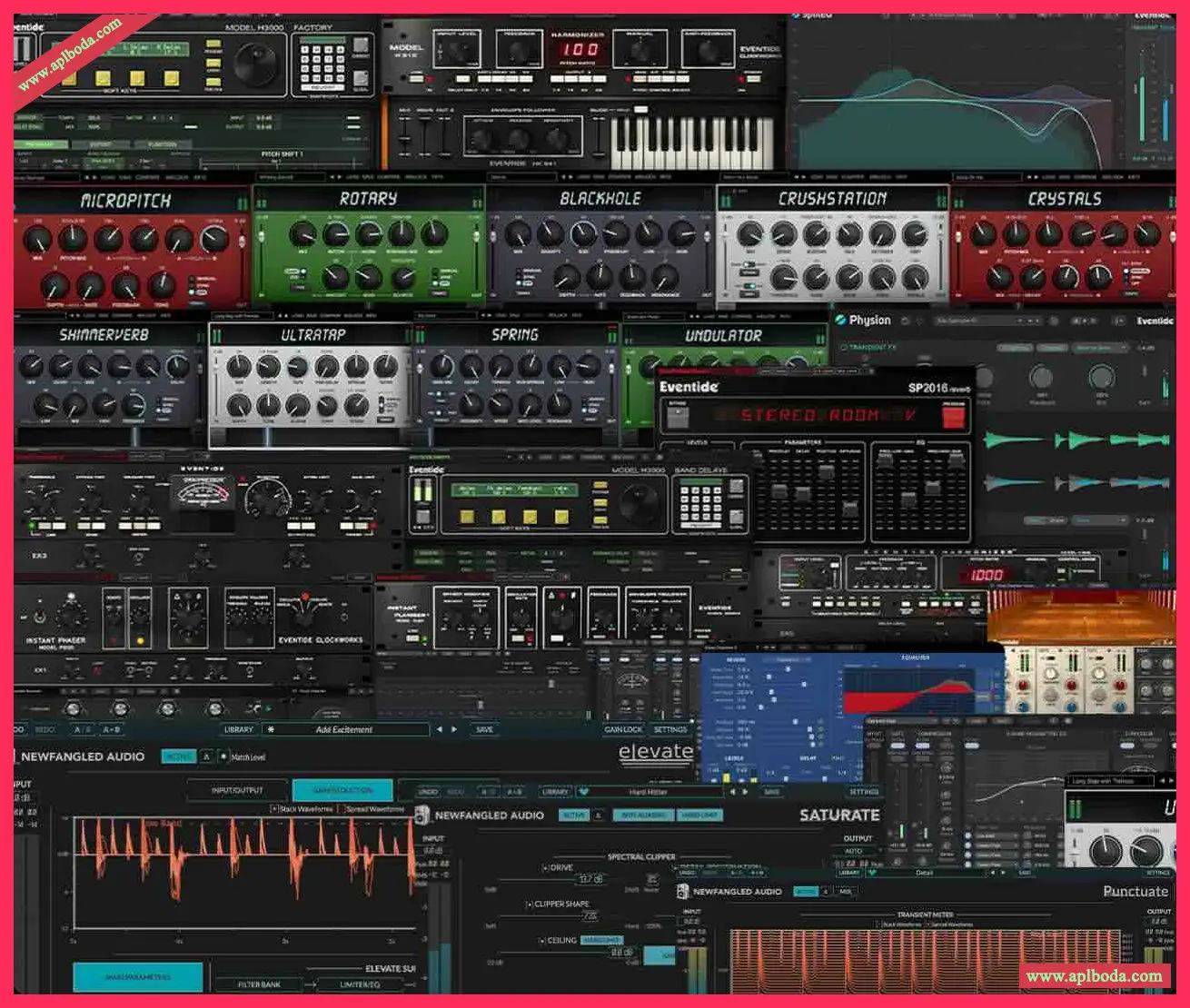Click SAVE button in Elevate toolbar
This screenshot has height=1008, width=1190.
(x=484, y=729)
